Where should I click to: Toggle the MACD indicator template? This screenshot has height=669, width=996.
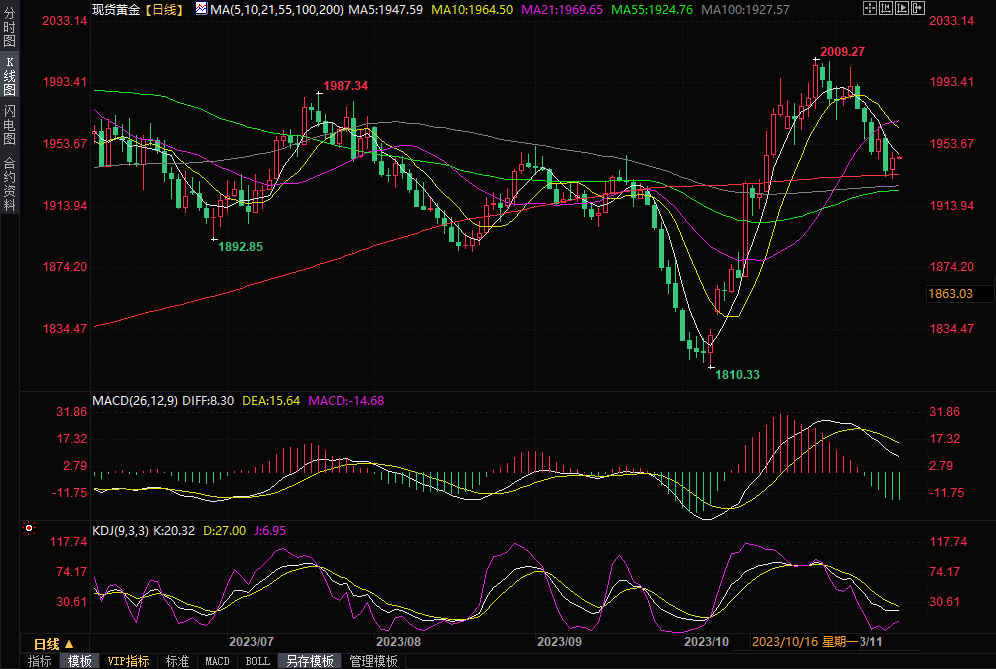(x=217, y=661)
